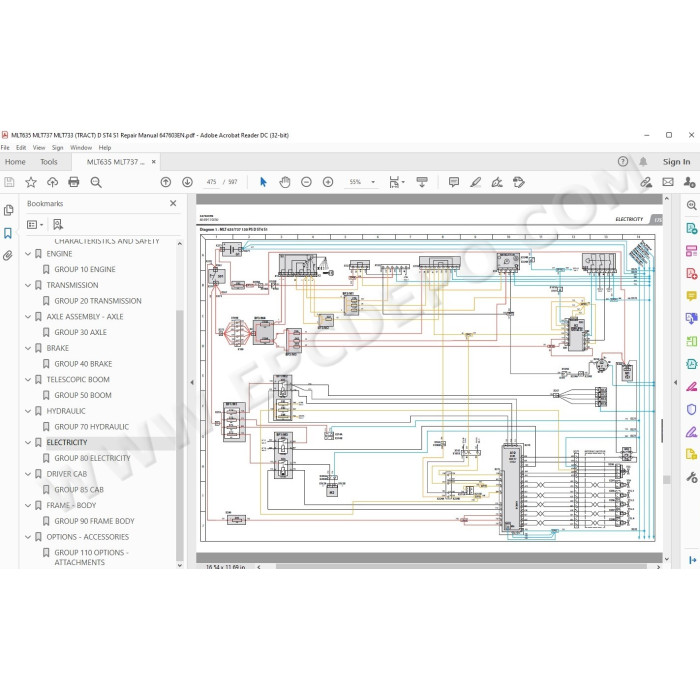The image size is (700, 700).
Task: Select the arrow selection tool
Action: click(x=263, y=182)
